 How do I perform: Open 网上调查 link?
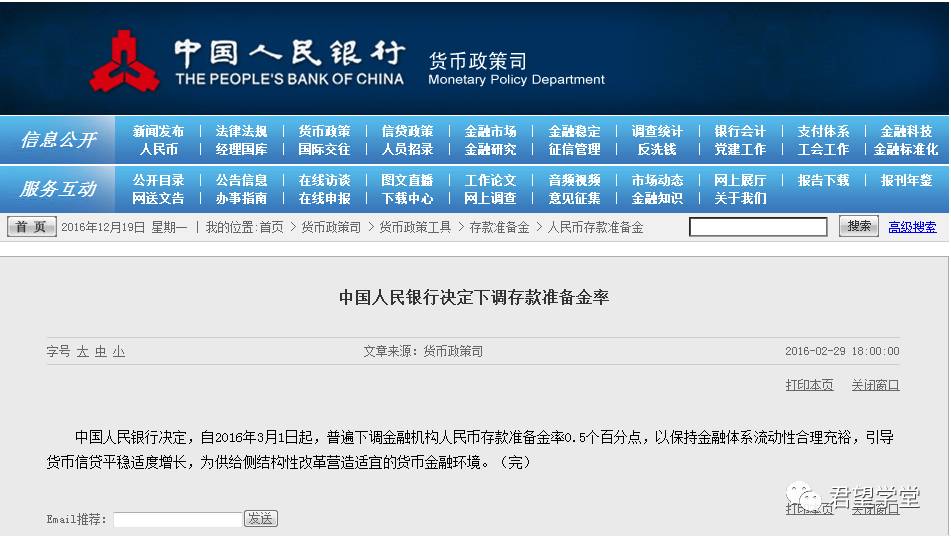coord(491,198)
